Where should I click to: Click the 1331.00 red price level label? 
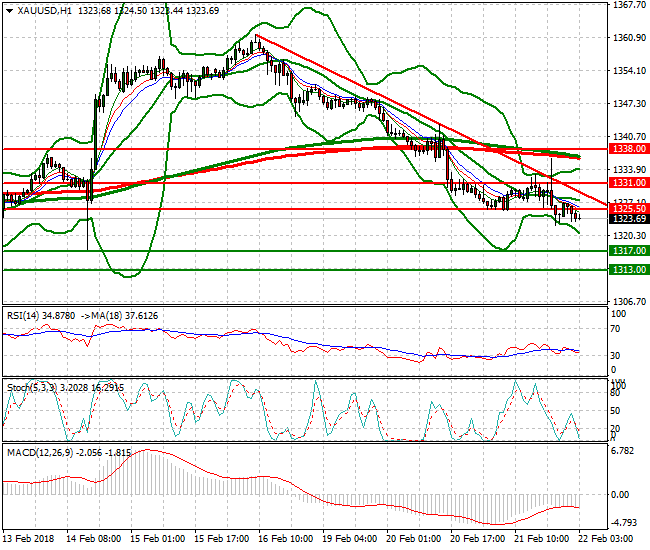click(x=629, y=183)
